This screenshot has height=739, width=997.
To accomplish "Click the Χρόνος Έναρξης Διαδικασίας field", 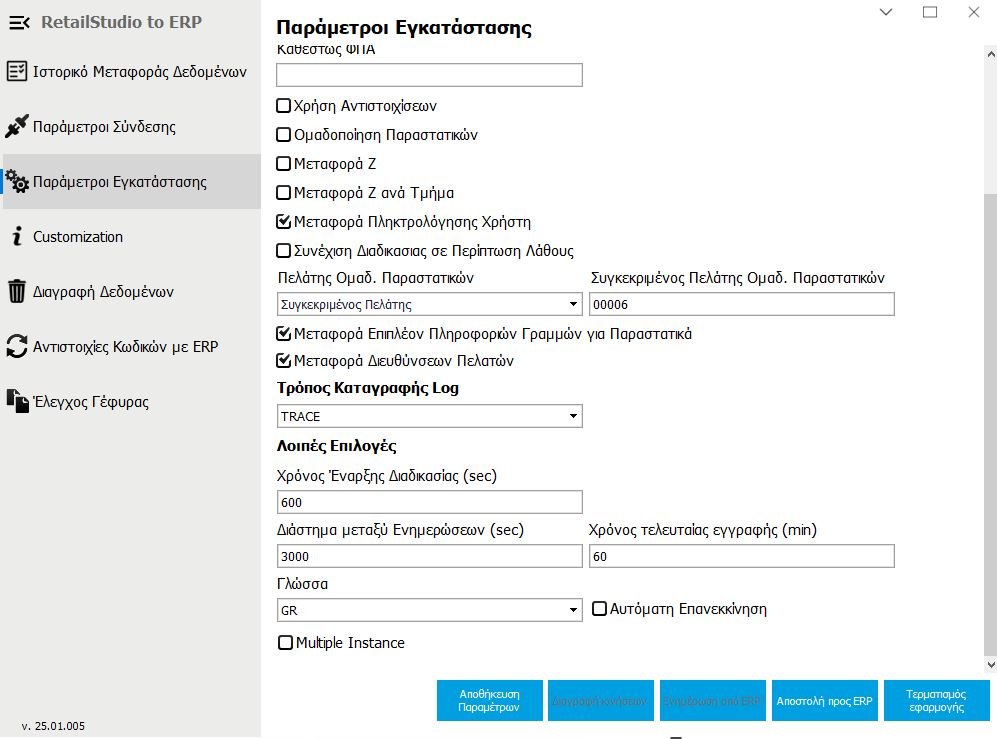I will point(429,502).
